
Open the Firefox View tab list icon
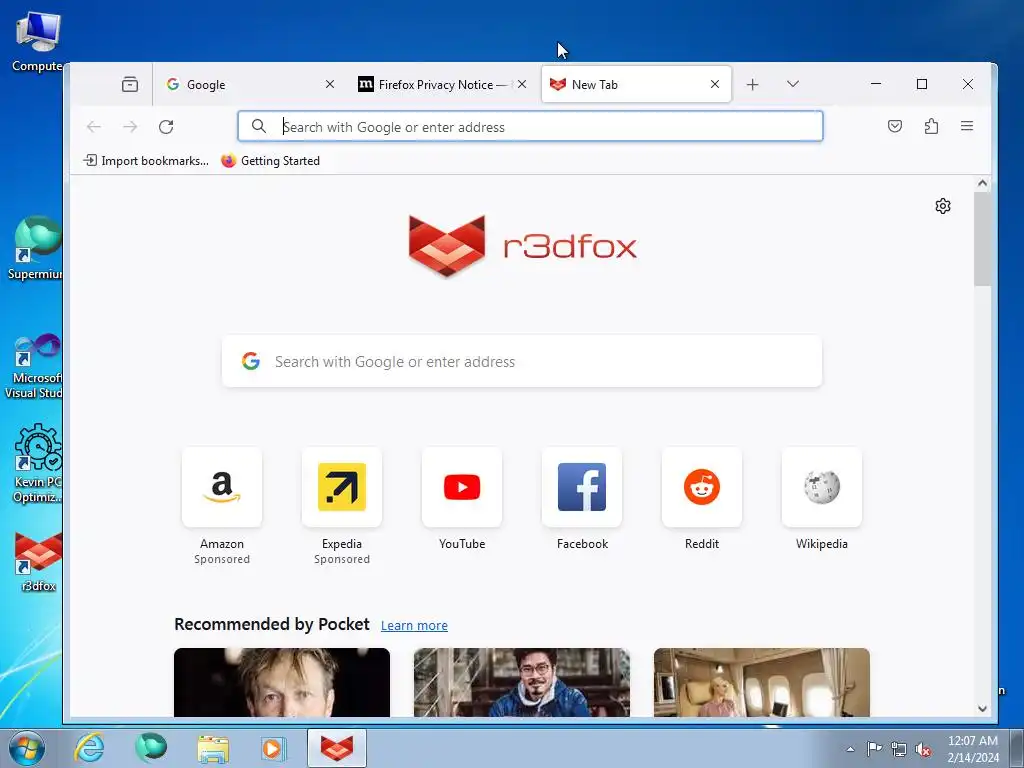(x=129, y=84)
